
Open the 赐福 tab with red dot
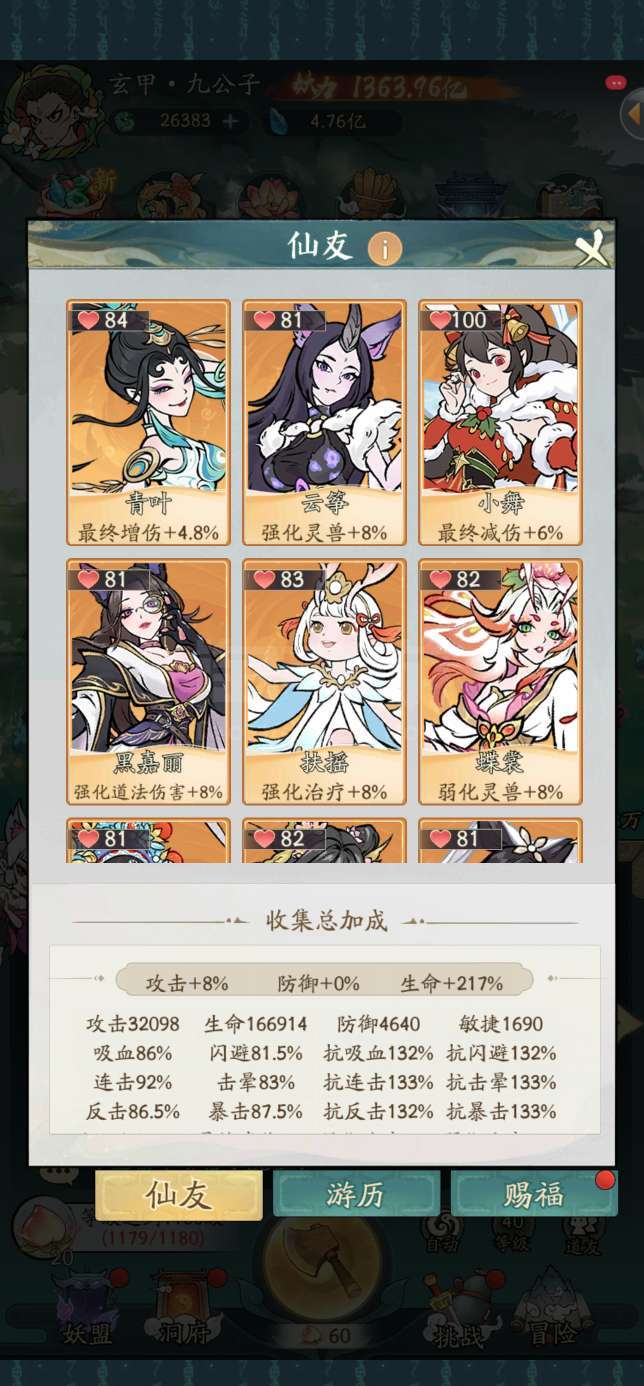click(x=534, y=1194)
